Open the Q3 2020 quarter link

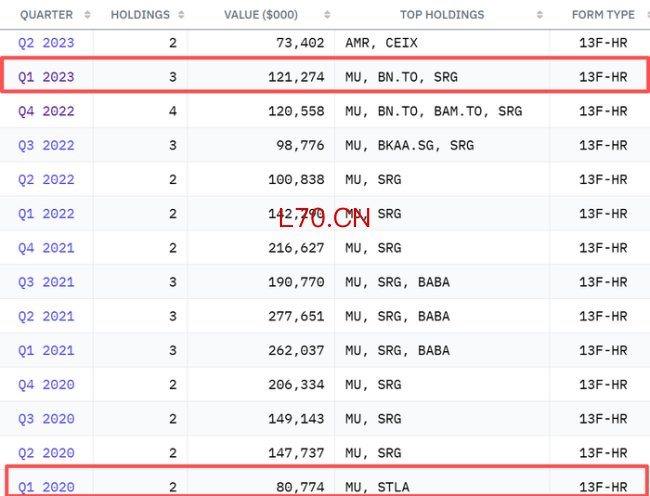click(x=46, y=419)
